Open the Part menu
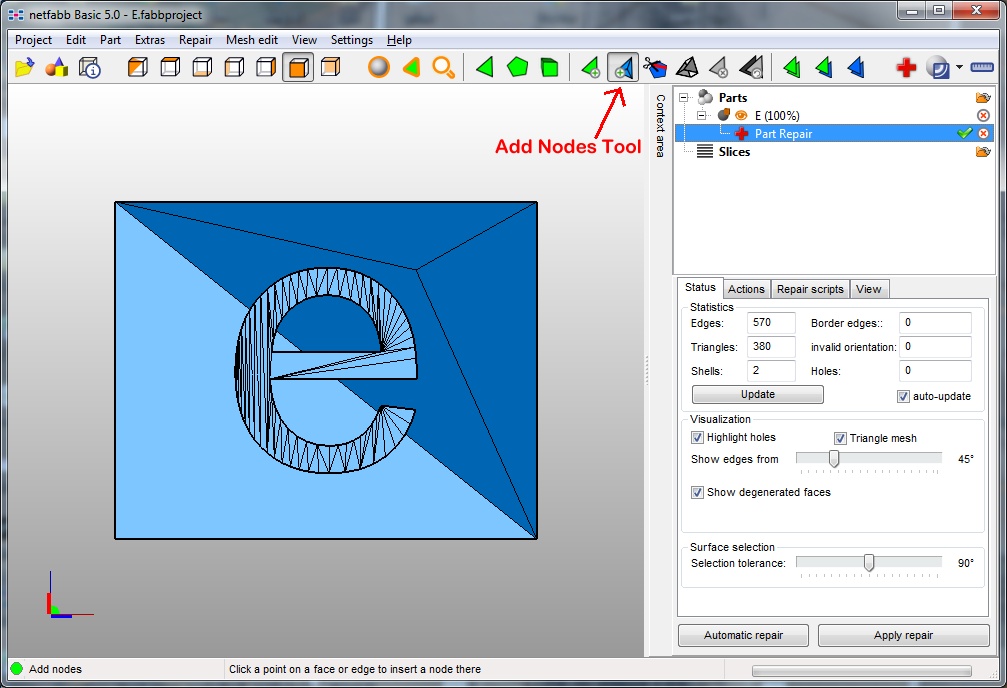Screen dimensions: 1007x688 coord(110,40)
